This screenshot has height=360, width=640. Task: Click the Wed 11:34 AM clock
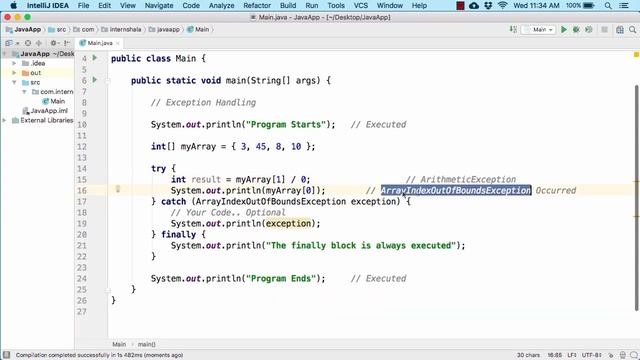point(536,6)
